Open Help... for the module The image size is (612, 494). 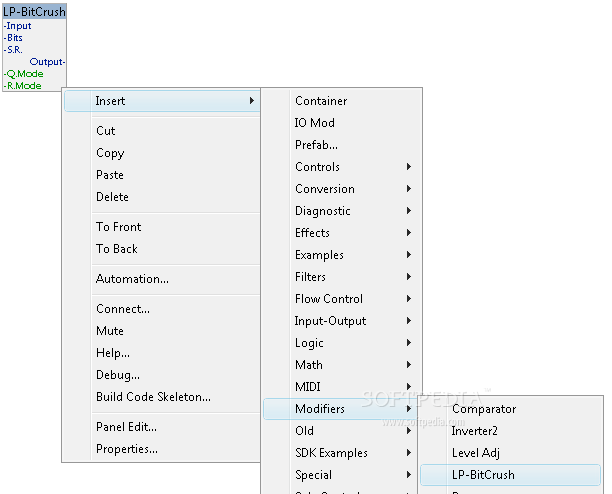point(162,353)
